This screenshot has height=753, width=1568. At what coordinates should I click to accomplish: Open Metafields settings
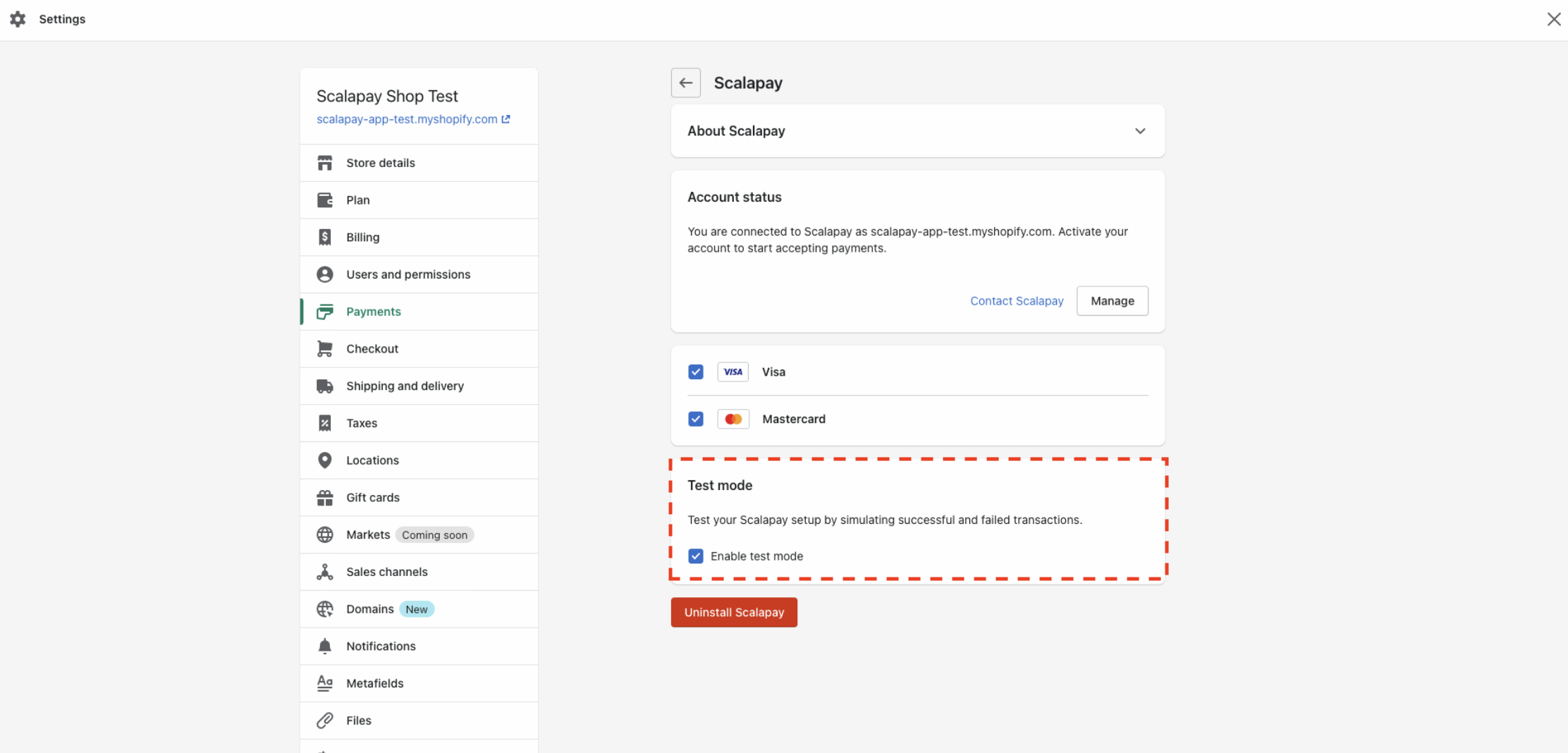click(x=419, y=683)
